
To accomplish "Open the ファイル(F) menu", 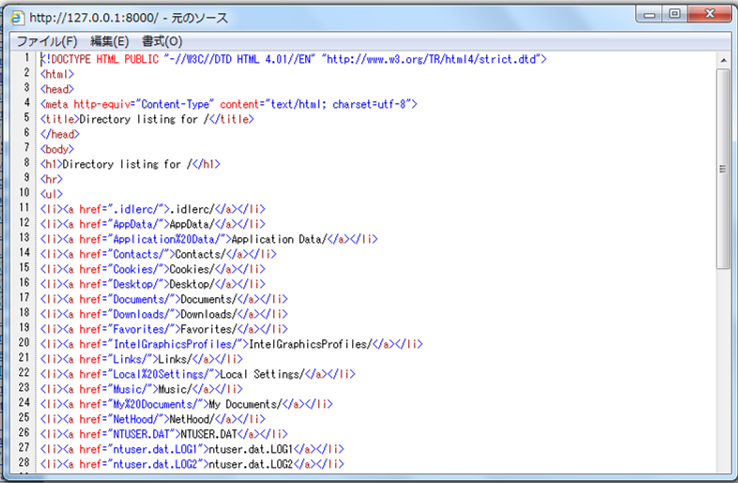I will coord(47,41).
